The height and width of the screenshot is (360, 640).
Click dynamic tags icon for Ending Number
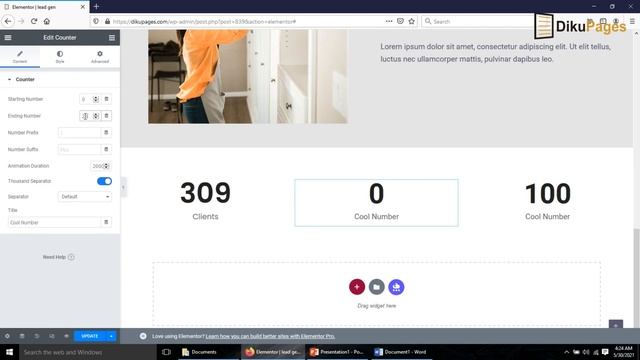click(x=107, y=116)
